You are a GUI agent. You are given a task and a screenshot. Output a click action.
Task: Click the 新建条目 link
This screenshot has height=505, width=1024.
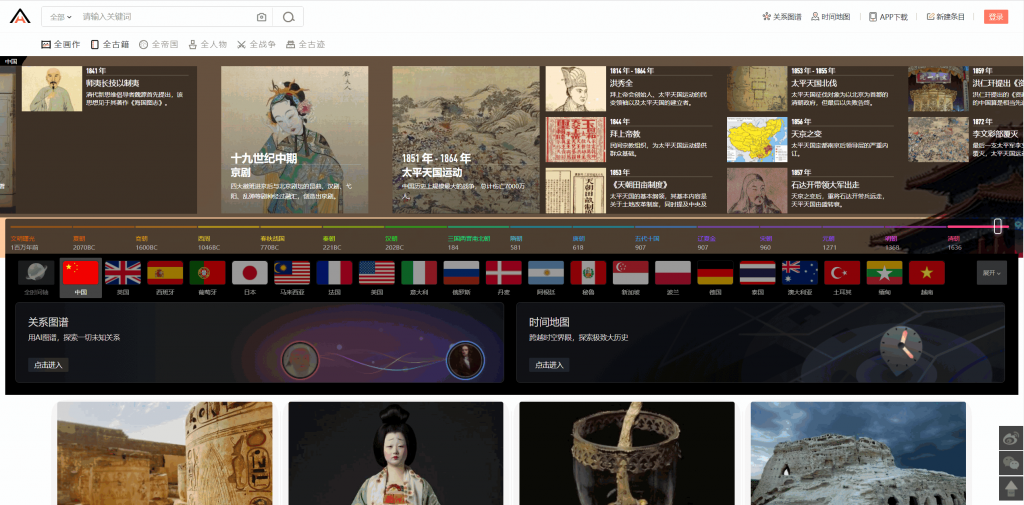(945, 17)
